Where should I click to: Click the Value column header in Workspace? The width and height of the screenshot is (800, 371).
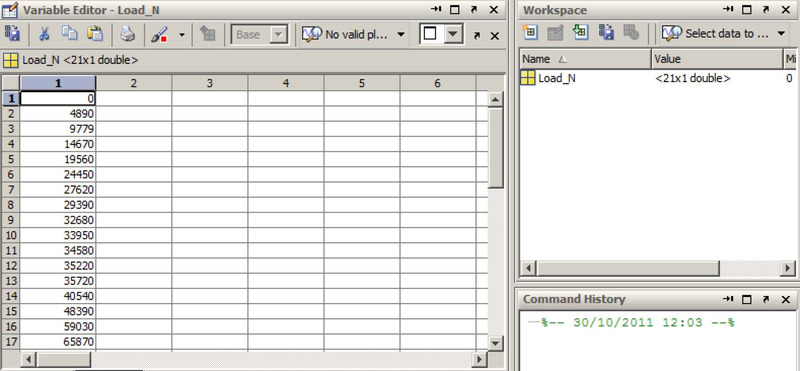coord(717,59)
